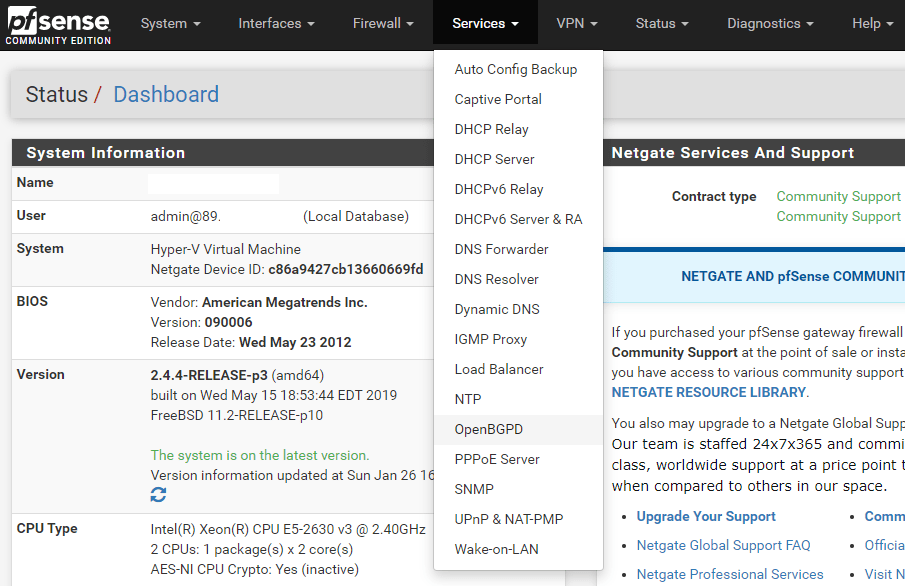The width and height of the screenshot is (905, 586).
Task: Click Netgate Device ID c86a9427cb13660669fd
Action: pyautogui.click(x=345, y=270)
